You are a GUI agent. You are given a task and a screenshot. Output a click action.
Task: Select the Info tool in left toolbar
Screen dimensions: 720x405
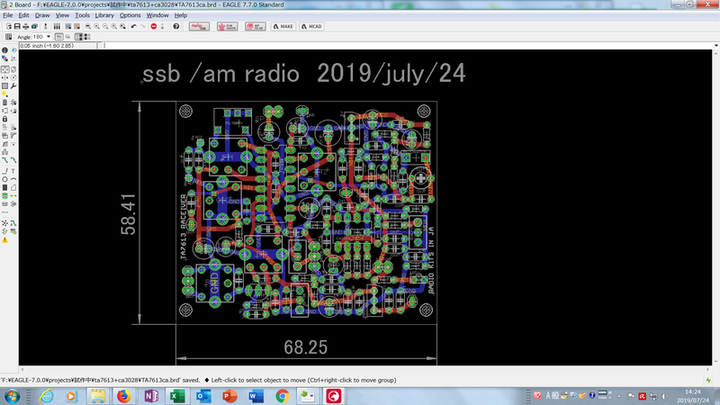click(x=4, y=50)
